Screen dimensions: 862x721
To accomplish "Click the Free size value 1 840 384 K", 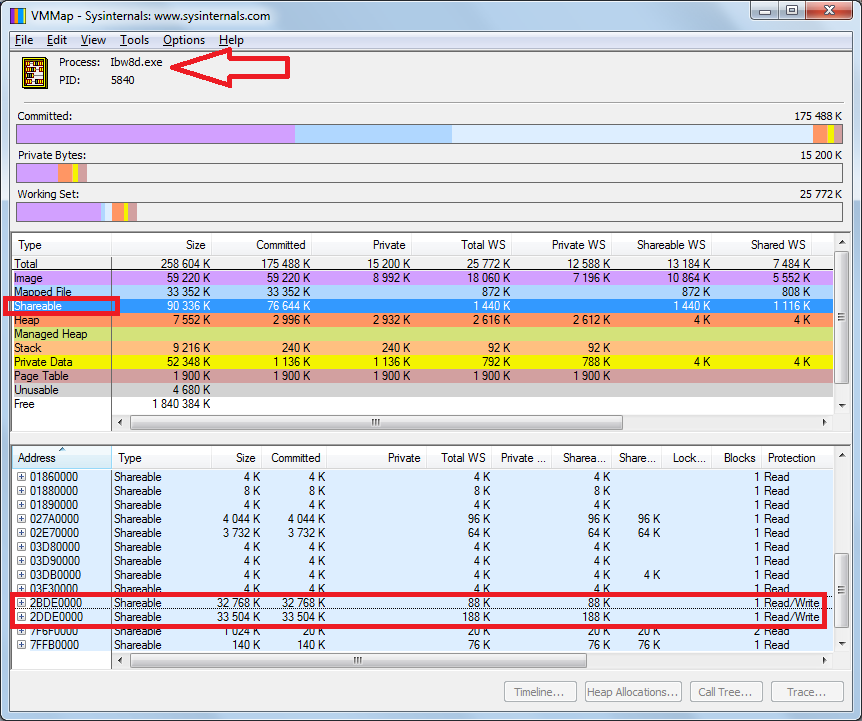I will pyautogui.click(x=181, y=404).
